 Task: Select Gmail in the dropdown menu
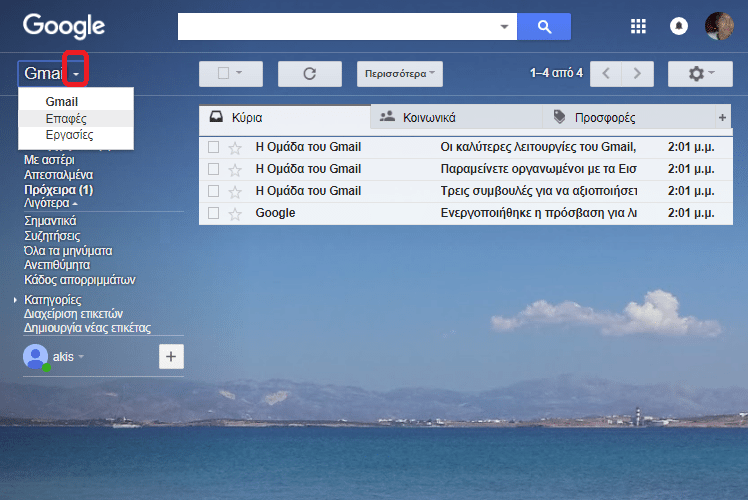(x=76, y=102)
